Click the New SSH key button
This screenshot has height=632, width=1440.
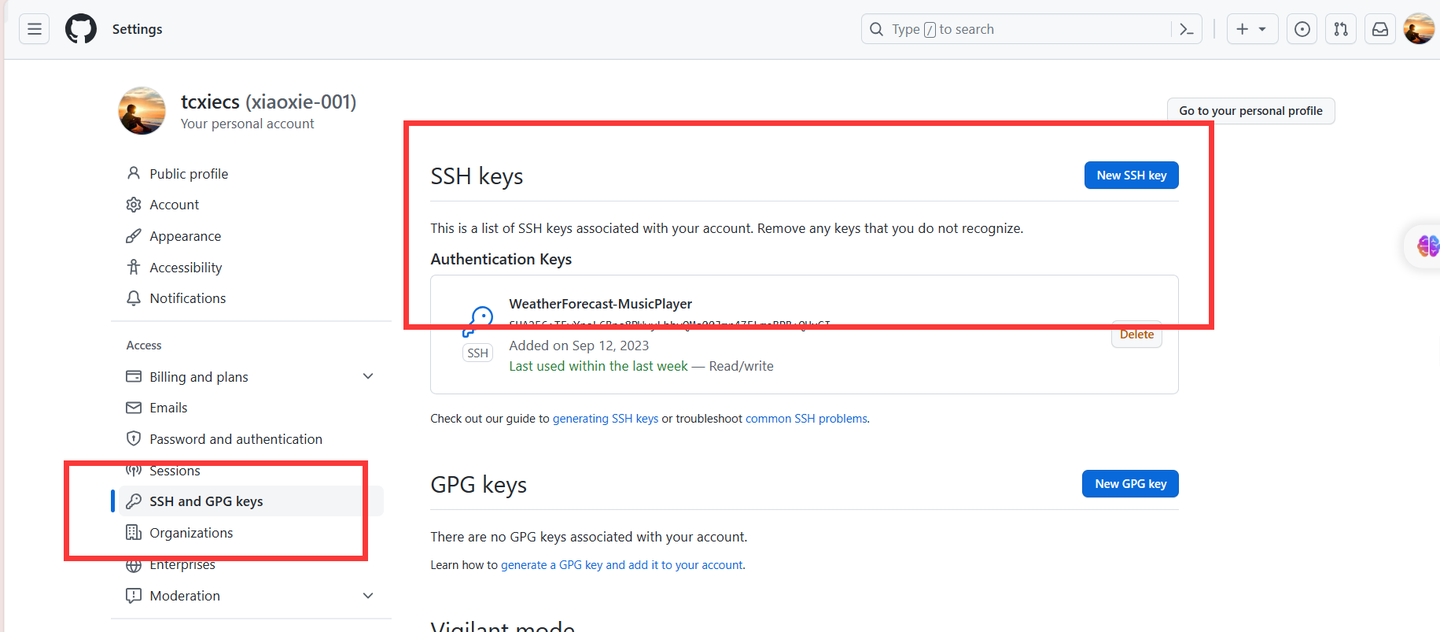click(x=1131, y=174)
